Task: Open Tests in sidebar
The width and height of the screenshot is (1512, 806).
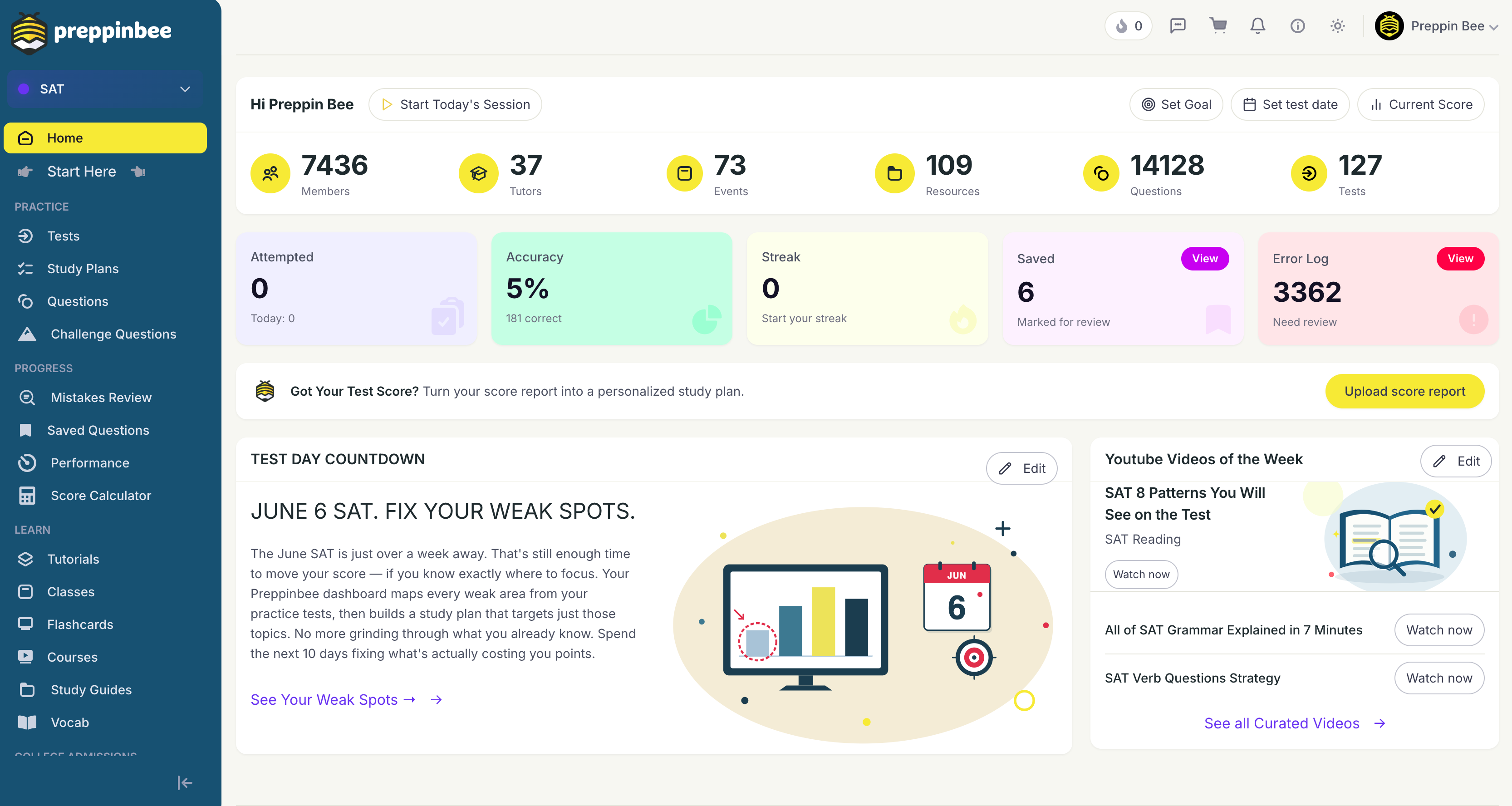Action: coord(105,236)
